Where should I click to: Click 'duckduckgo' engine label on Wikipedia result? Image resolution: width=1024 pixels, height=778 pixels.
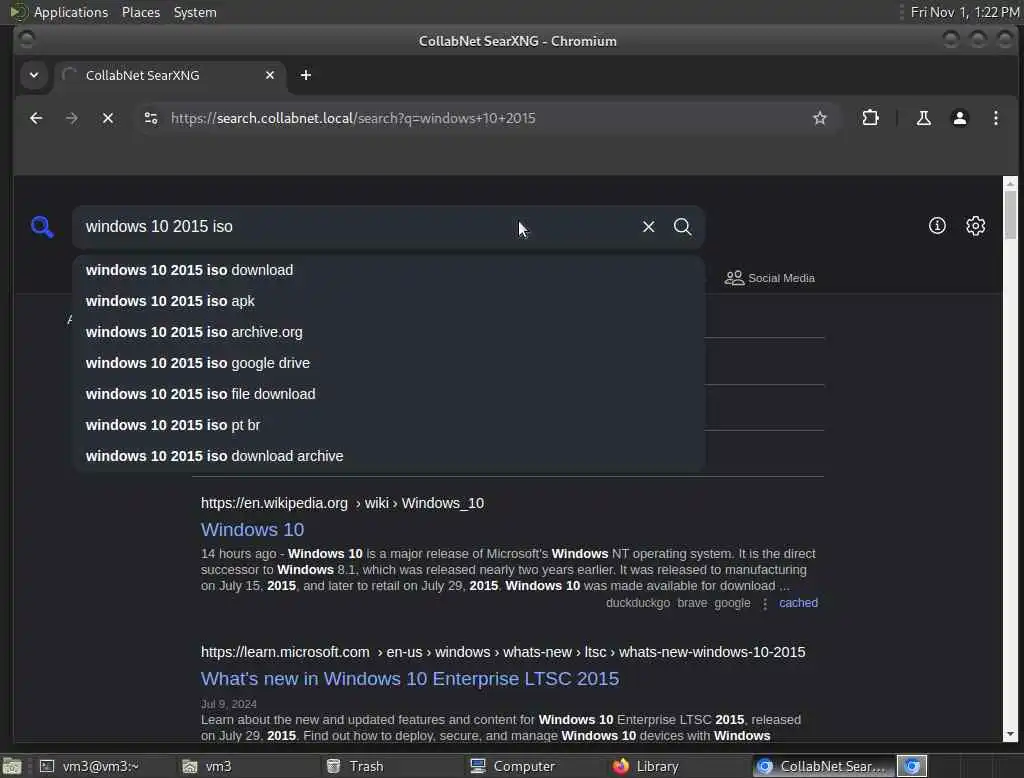click(637, 603)
